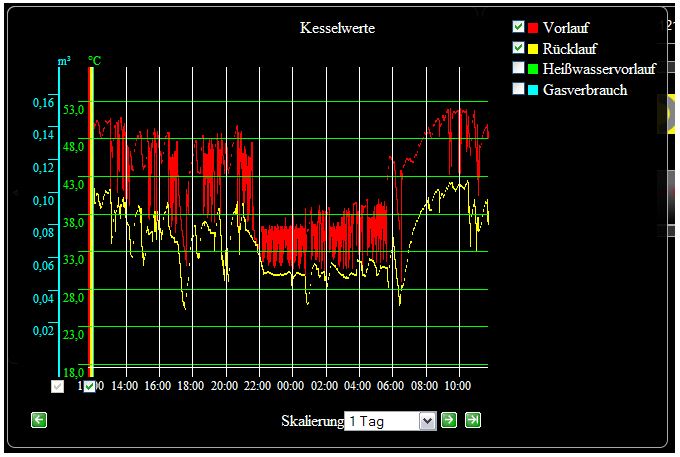This screenshot has width=680, height=457.
Task: Click the 00:00 time label on x-axis
Action: [x=291, y=385]
